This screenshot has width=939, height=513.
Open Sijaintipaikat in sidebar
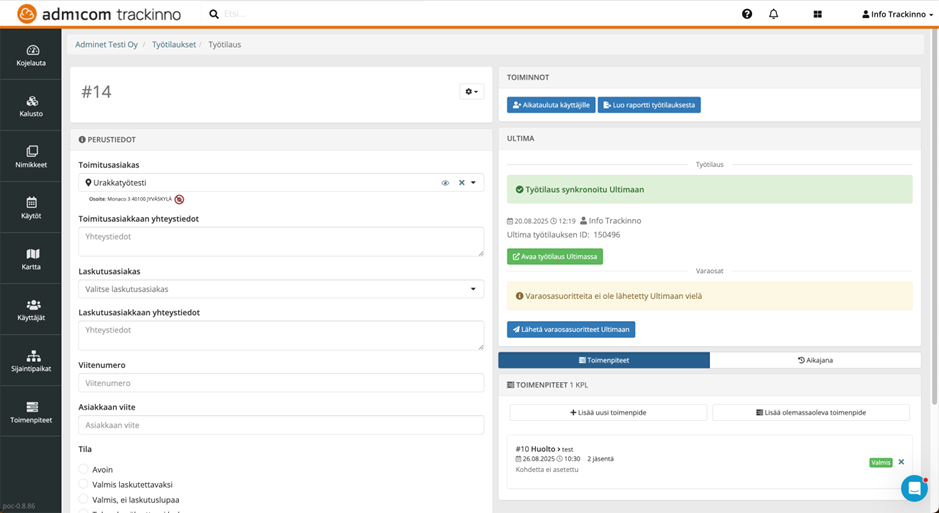coord(31,361)
